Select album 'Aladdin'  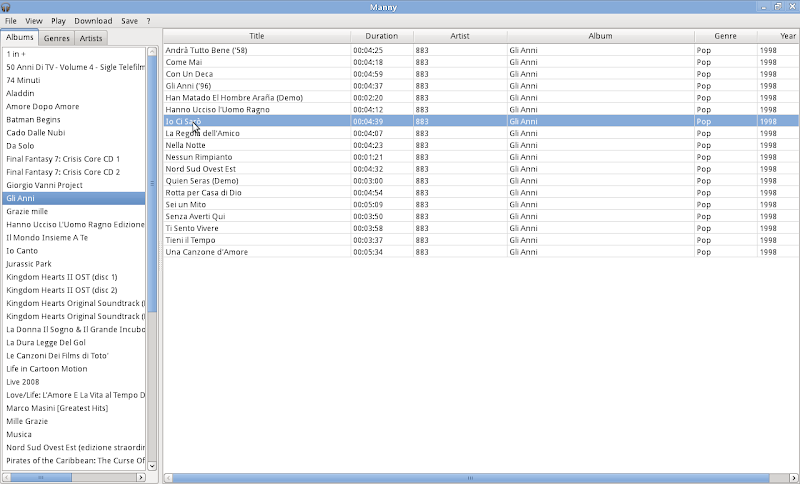tap(74, 93)
